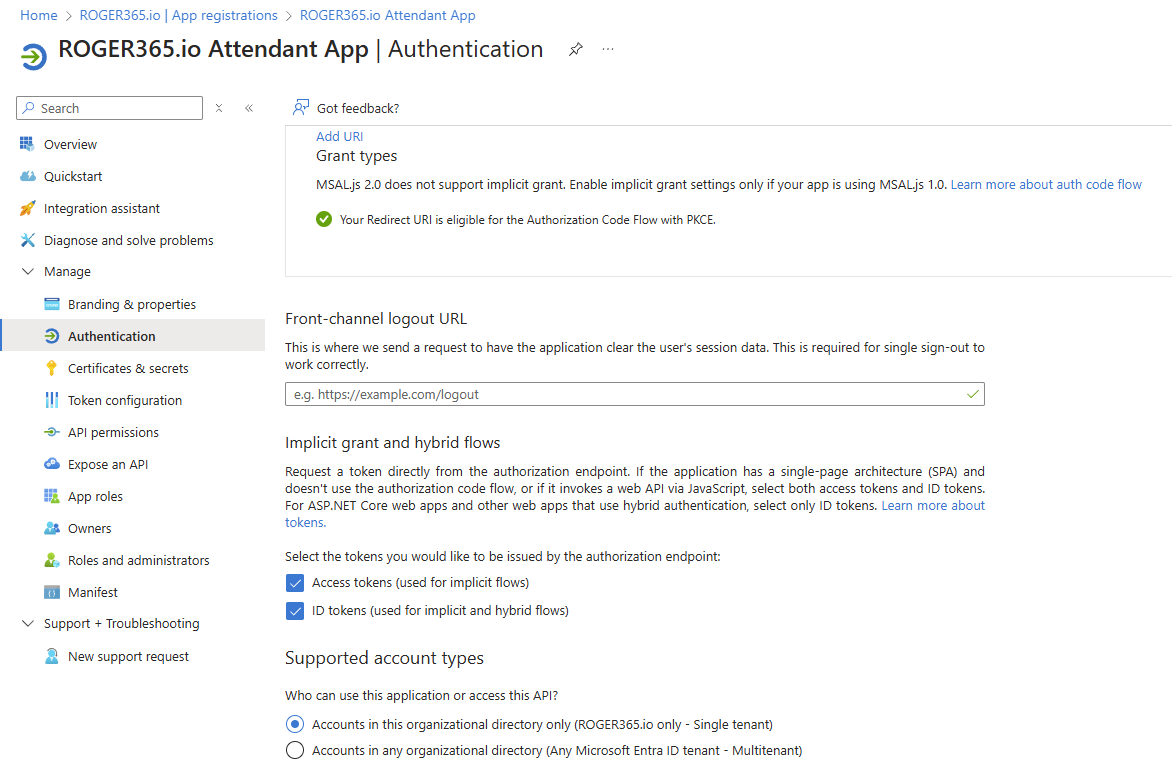Click the Expose an API cloud icon
The image size is (1172, 774).
tap(52, 464)
